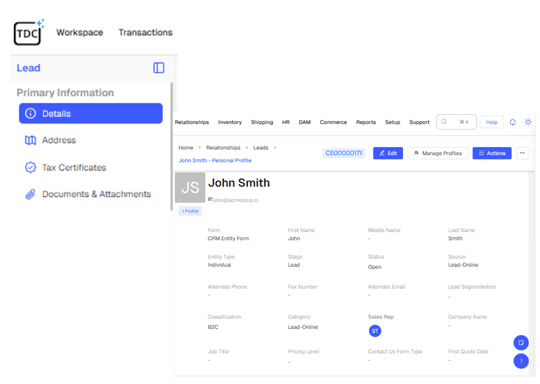
Task: Click the John Smith name heading
Action: coord(239,183)
